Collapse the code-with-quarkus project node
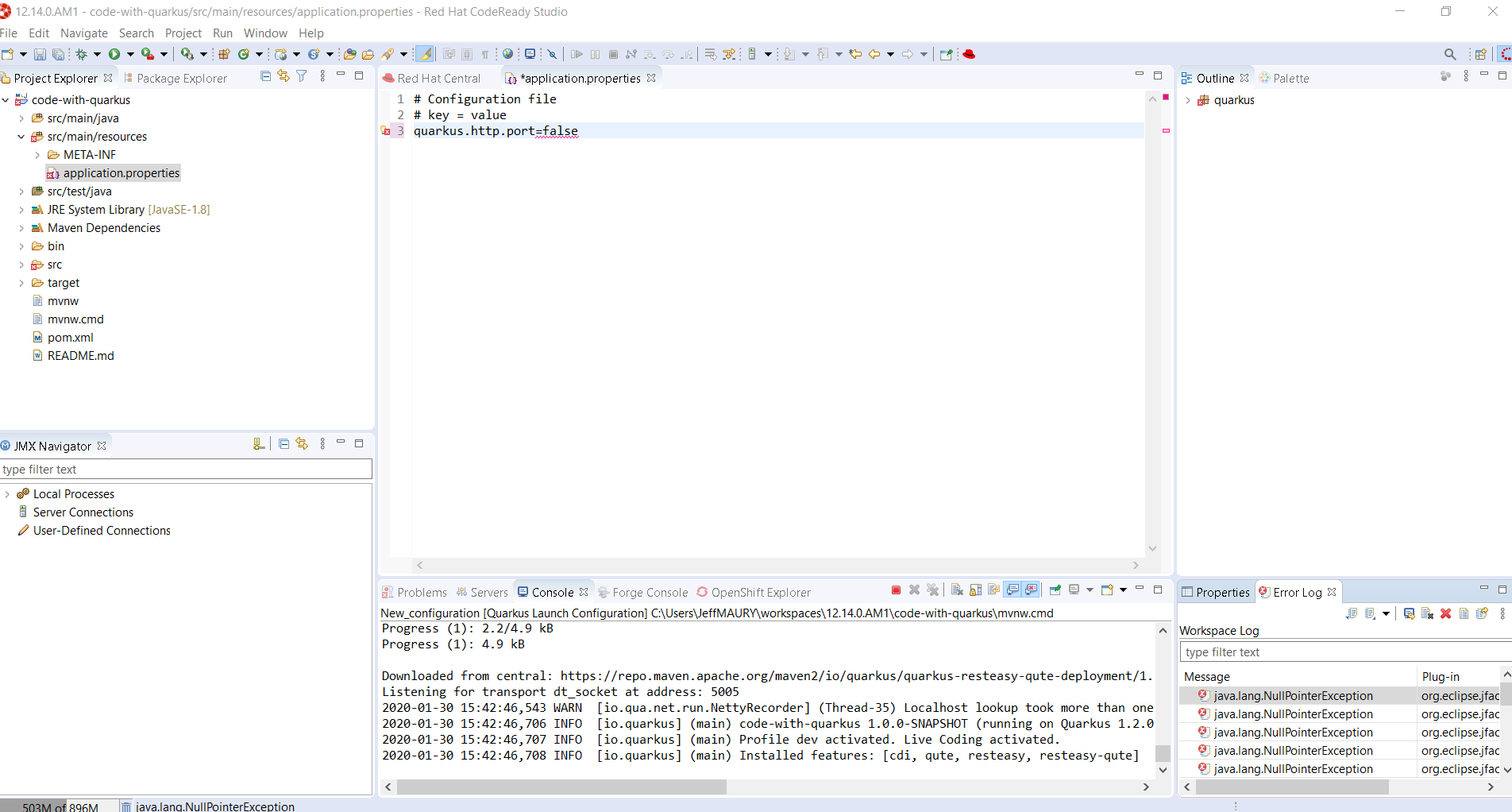The image size is (1512, 812). (x=6, y=100)
